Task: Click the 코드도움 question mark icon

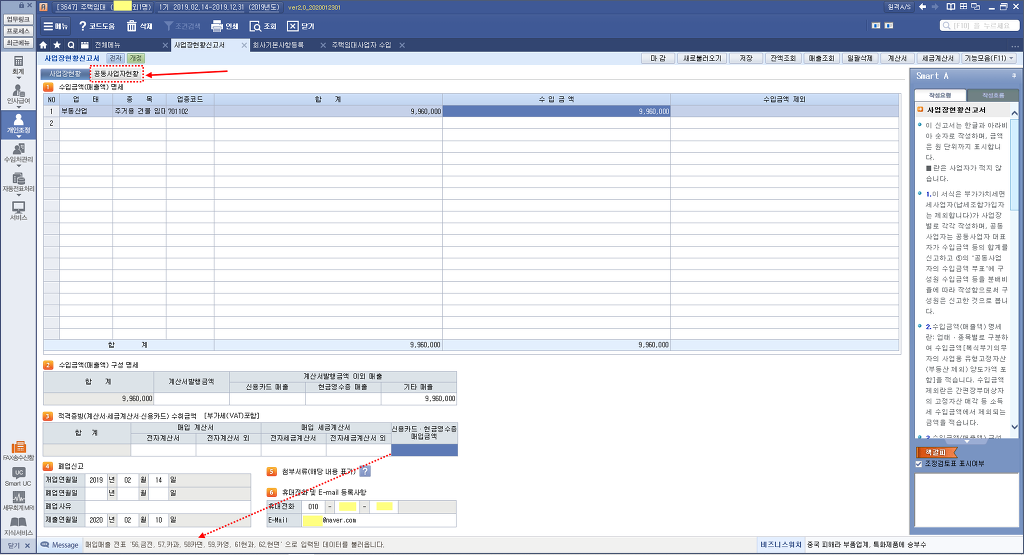Action: click(x=83, y=26)
